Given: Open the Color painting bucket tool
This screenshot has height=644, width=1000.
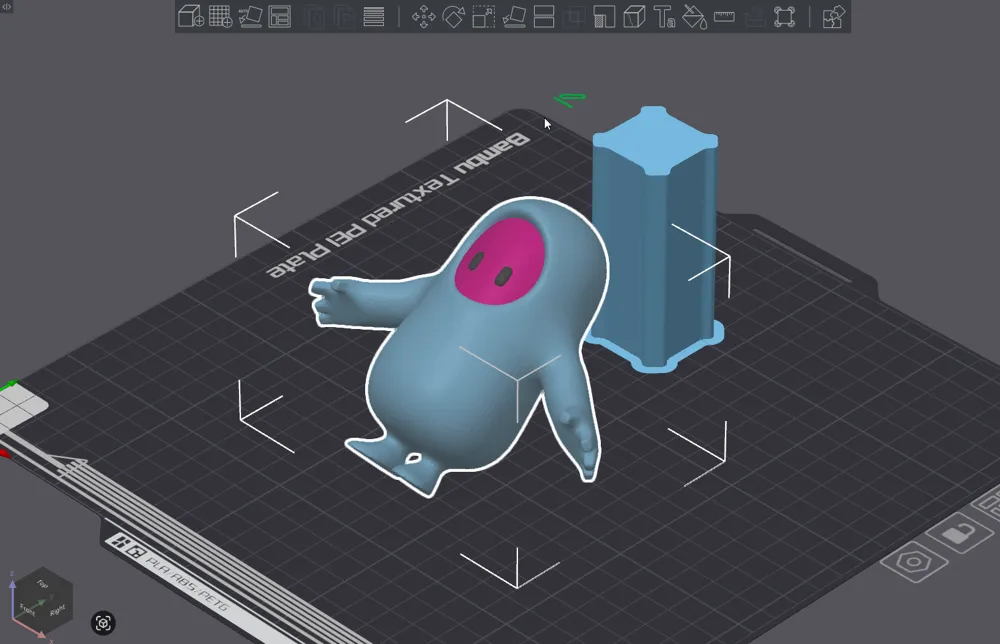Looking at the screenshot, I should point(694,17).
